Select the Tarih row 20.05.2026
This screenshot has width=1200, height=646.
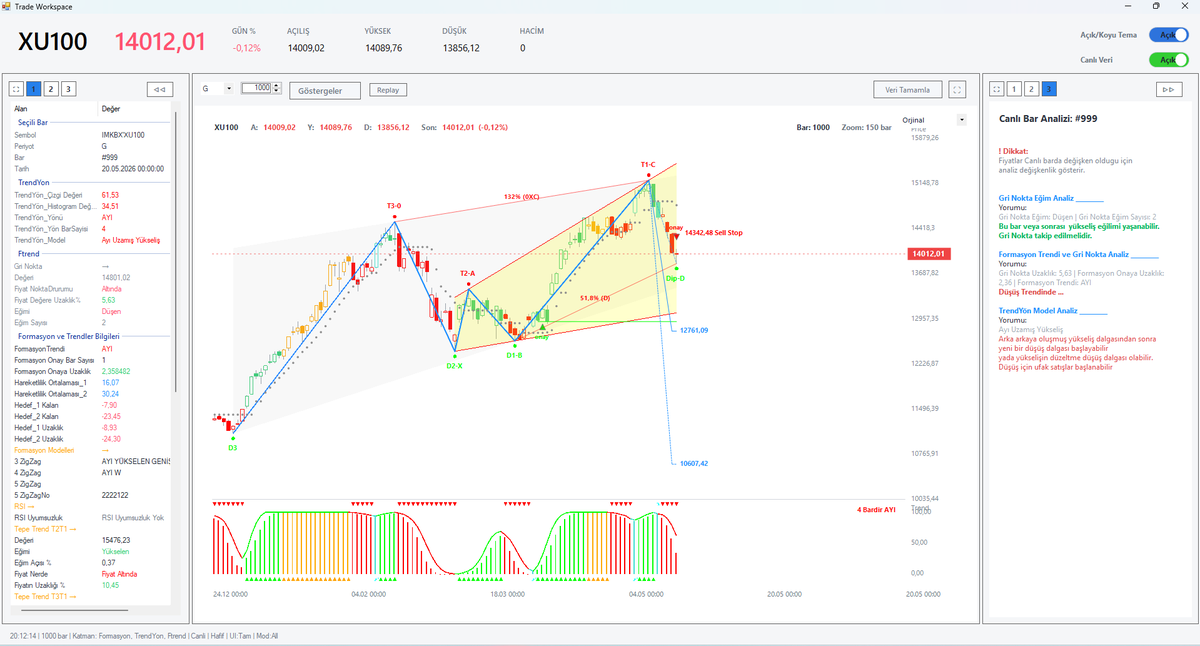(x=92, y=169)
